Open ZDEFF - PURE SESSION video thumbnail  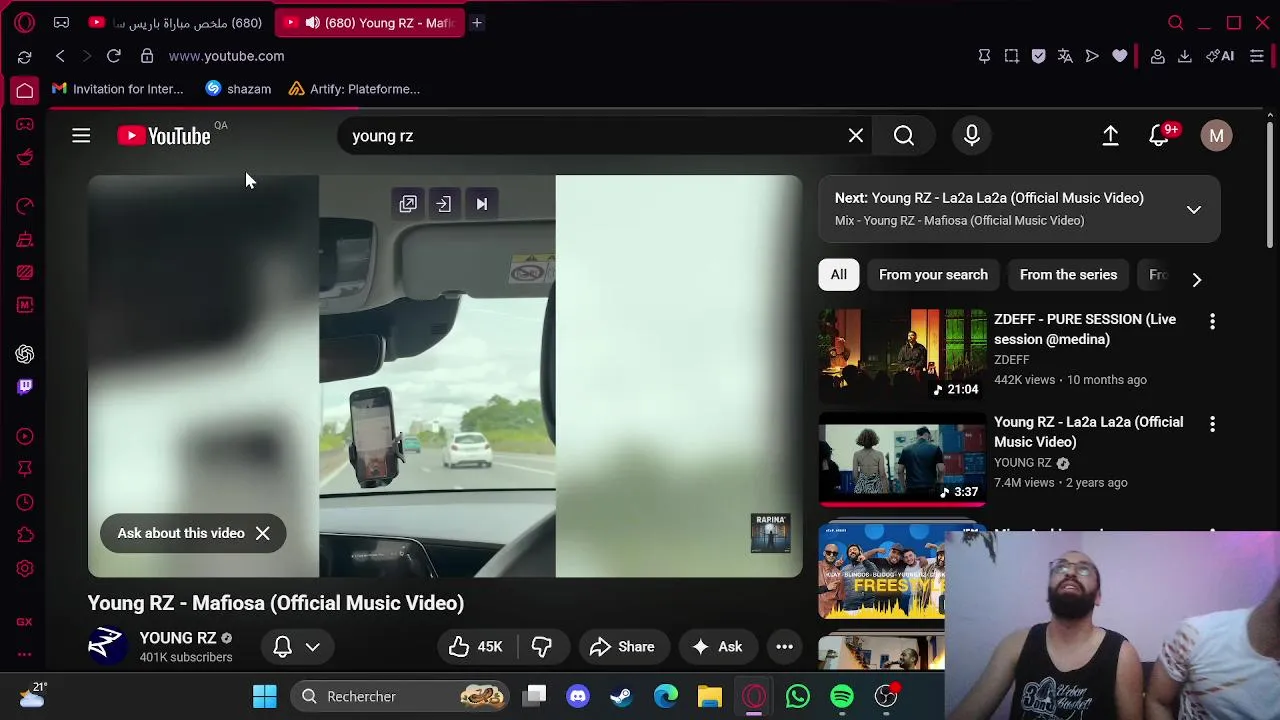click(902, 355)
